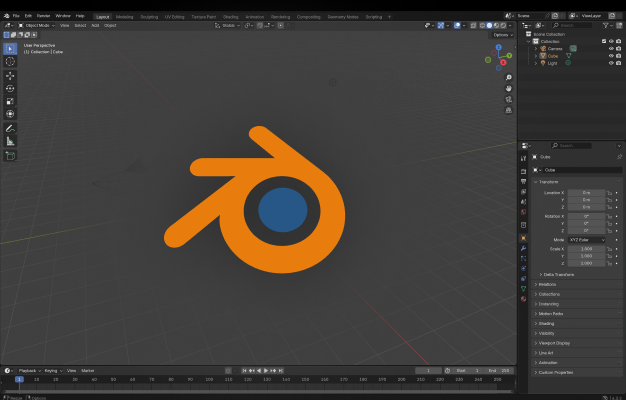The width and height of the screenshot is (626, 400).
Task: Click the End frame field
Action: coord(499,371)
